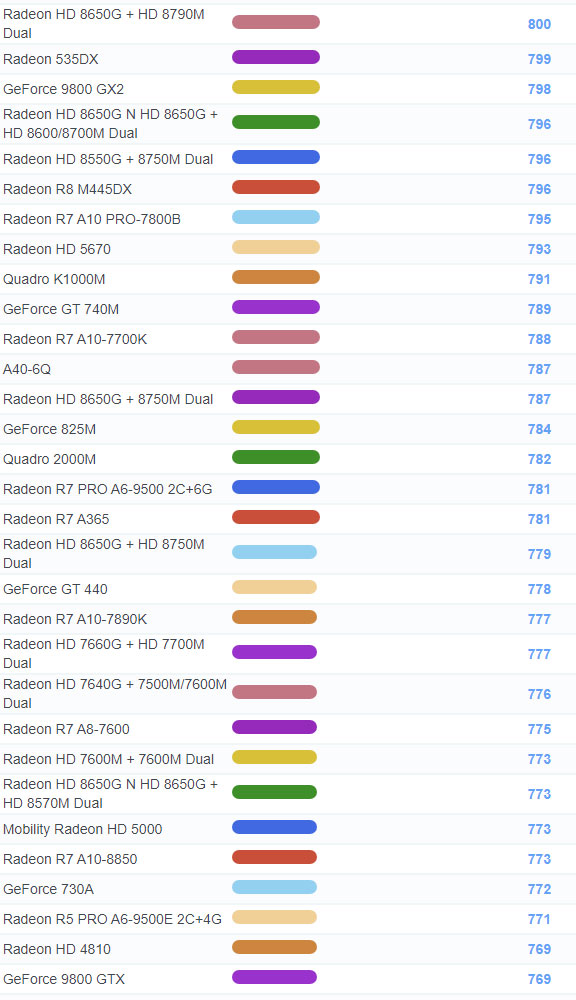Viewport: 576px width, 1000px height.
Task: Select Radeon HD 8550G + 8750M Dual
Action: 108,159
